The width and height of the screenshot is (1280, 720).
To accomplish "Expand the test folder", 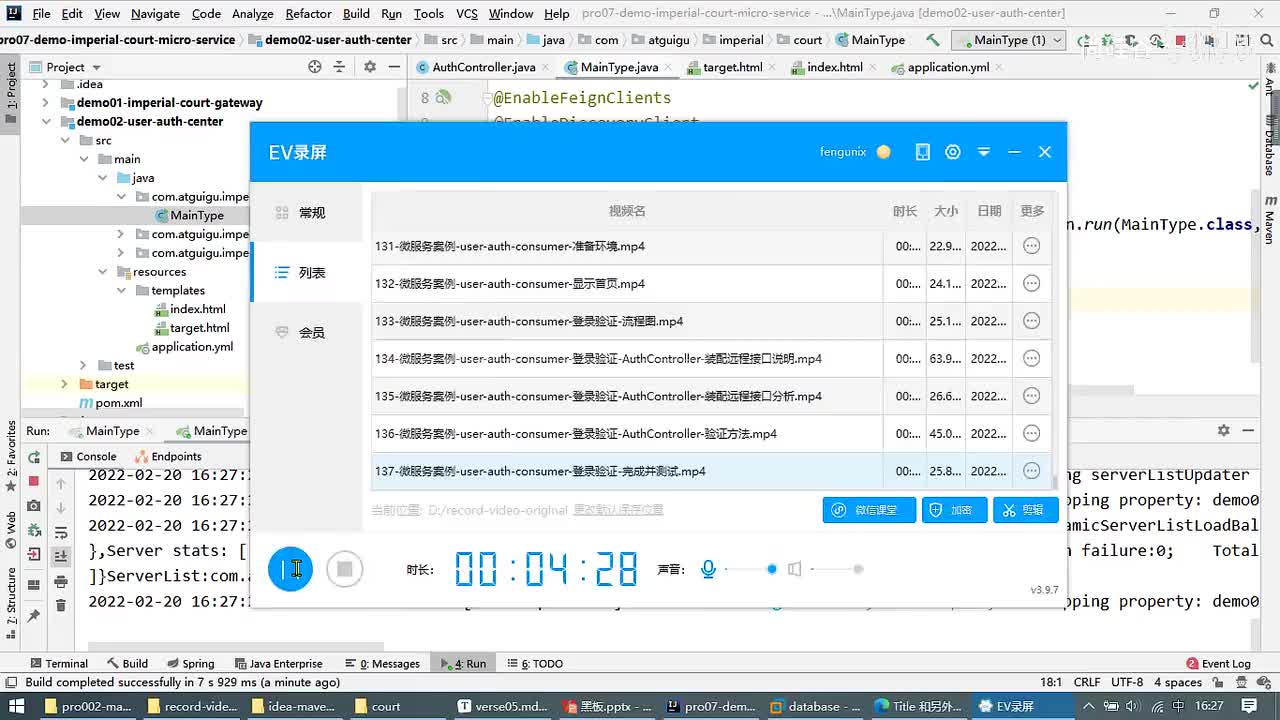I will point(84,366).
